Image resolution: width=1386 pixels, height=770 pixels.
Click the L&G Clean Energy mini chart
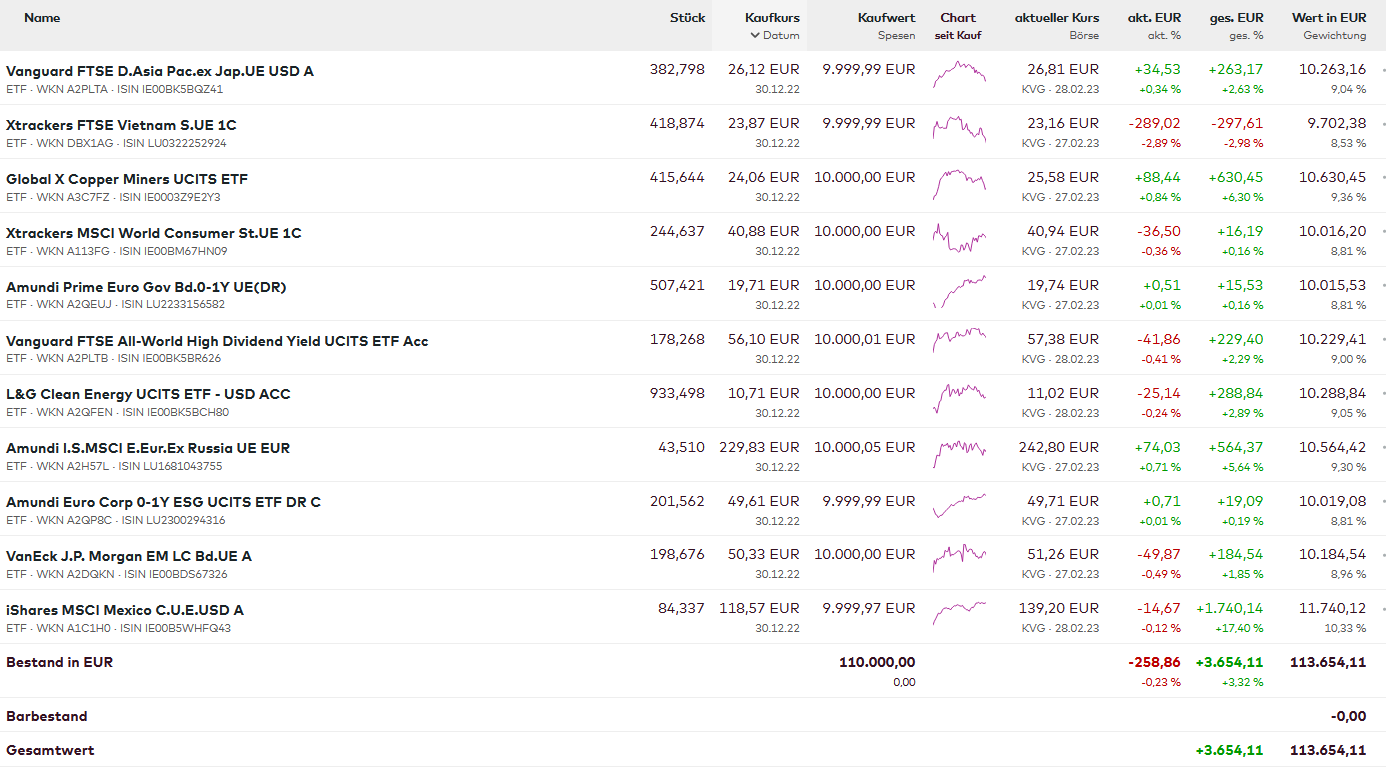pos(959,399)
